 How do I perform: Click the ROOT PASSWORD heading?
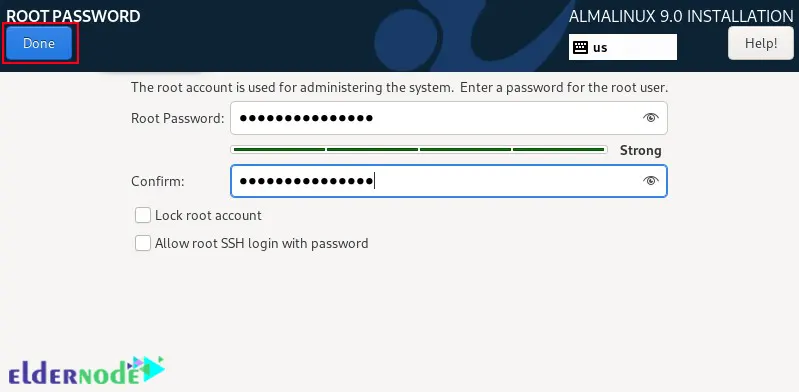coord(73,16)
